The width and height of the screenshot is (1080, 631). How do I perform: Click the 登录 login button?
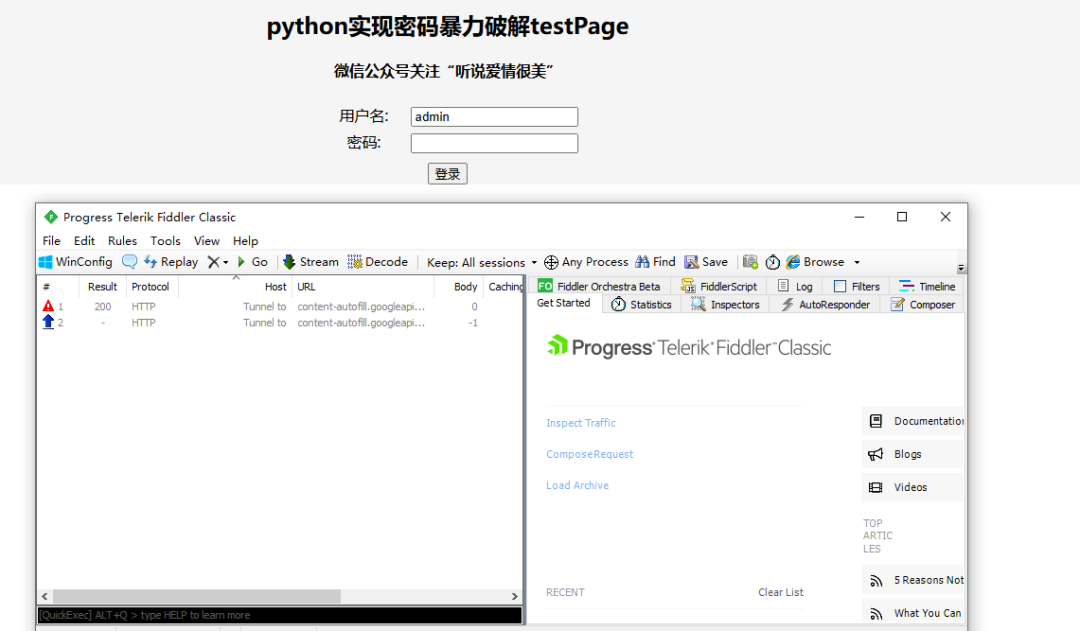448,174
